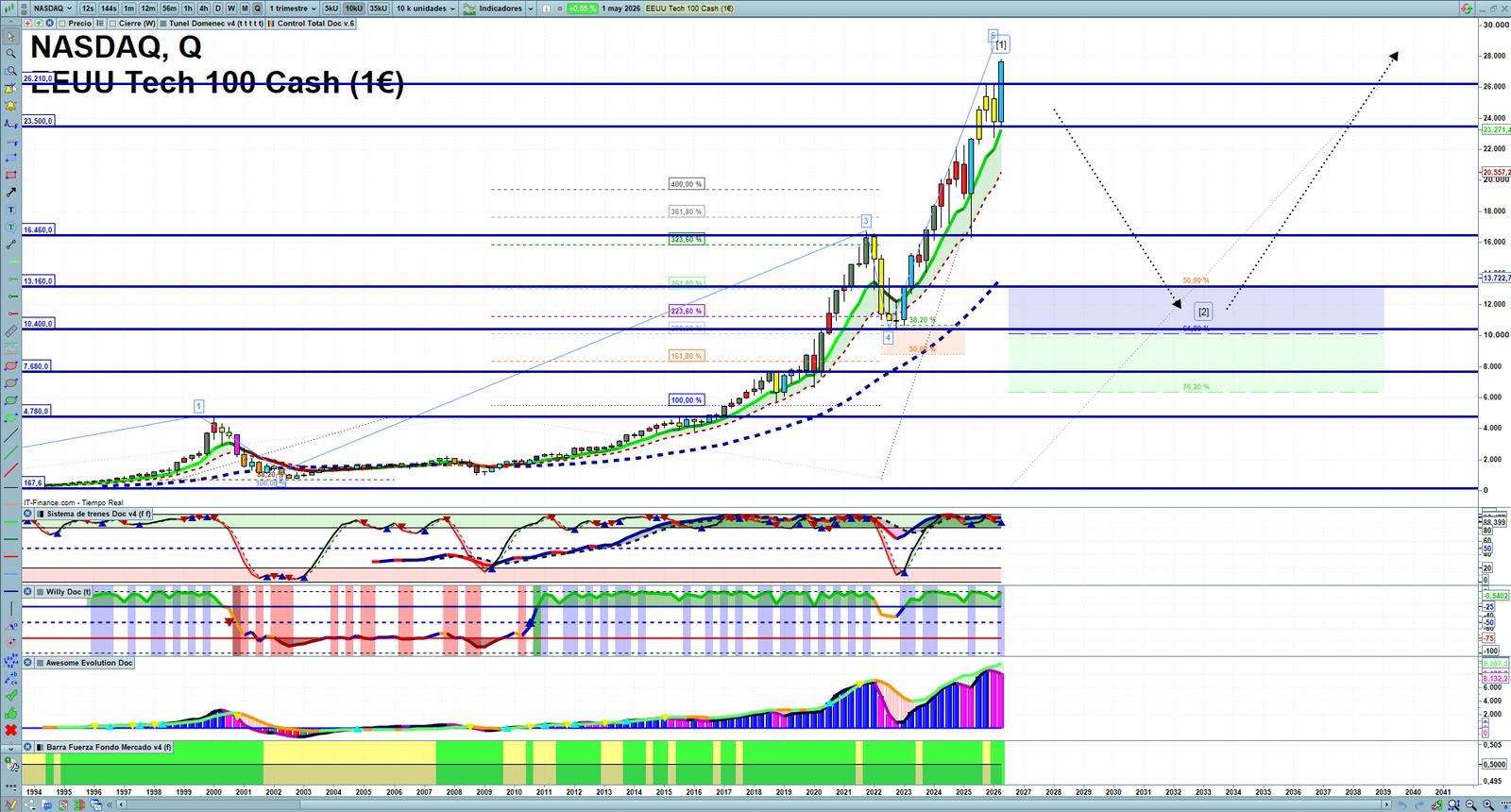Click the chart style candlestick icon at top left
Screen dimensions: 1511x812
9,8
